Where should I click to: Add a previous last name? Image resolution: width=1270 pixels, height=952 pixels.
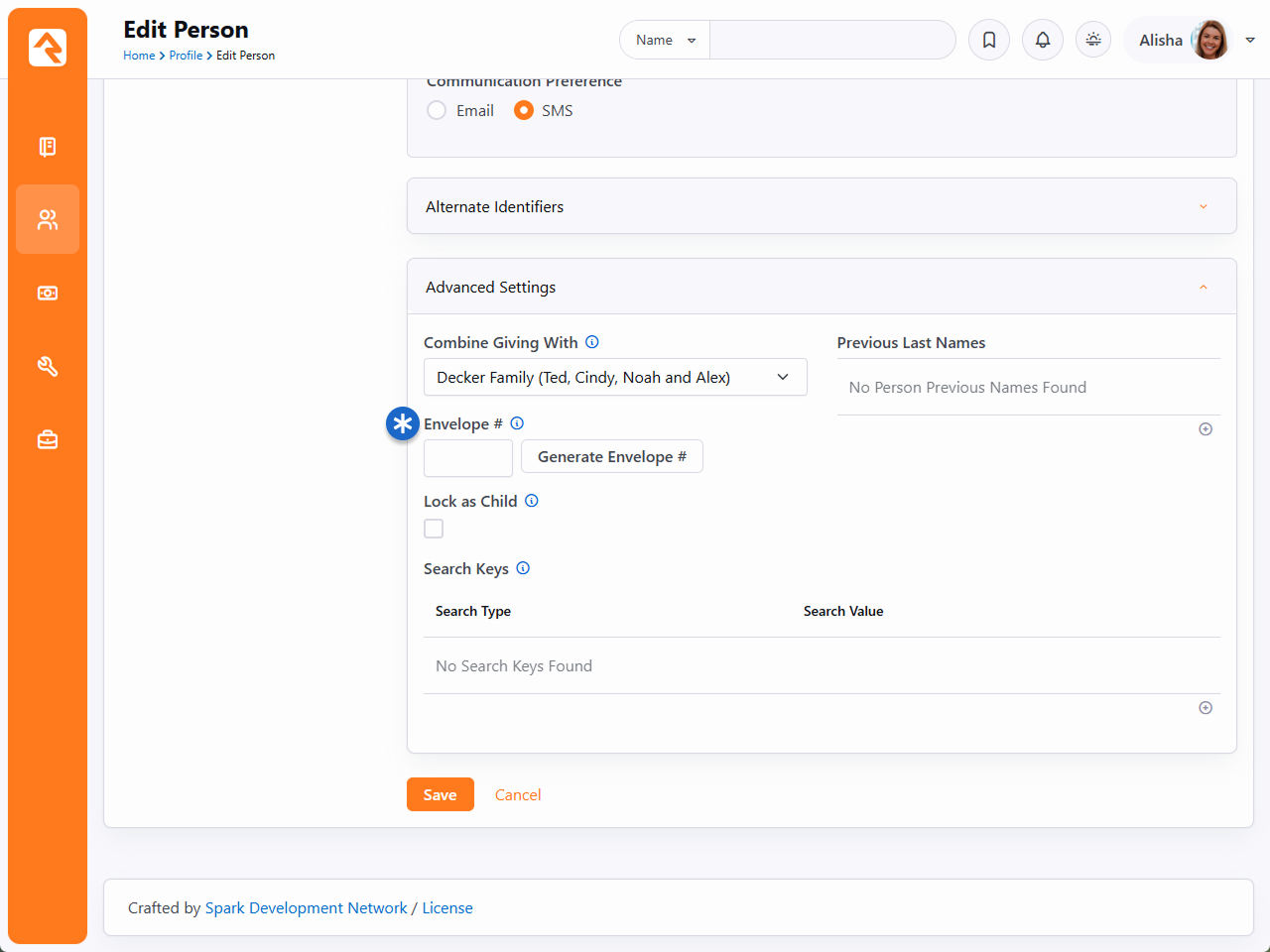click(x=1206, y=429)
